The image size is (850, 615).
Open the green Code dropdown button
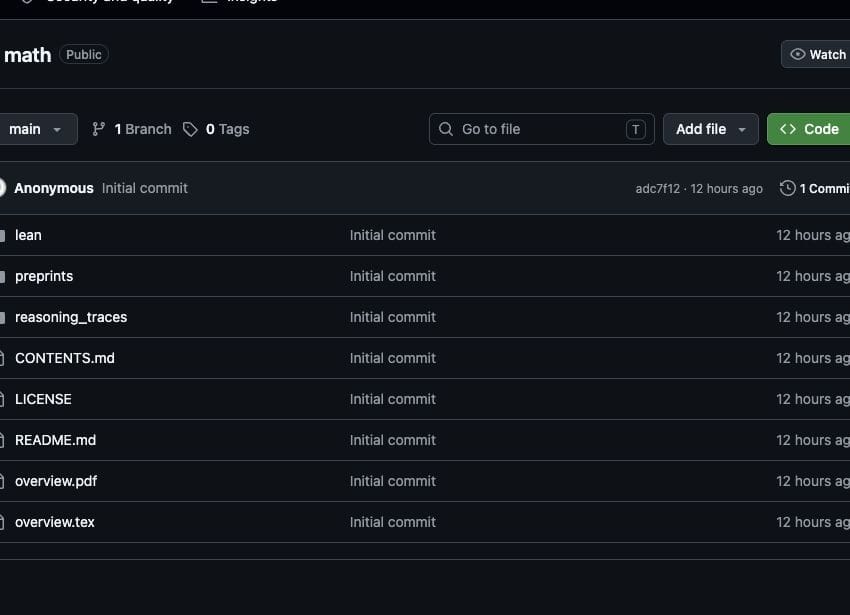[808, 129]
